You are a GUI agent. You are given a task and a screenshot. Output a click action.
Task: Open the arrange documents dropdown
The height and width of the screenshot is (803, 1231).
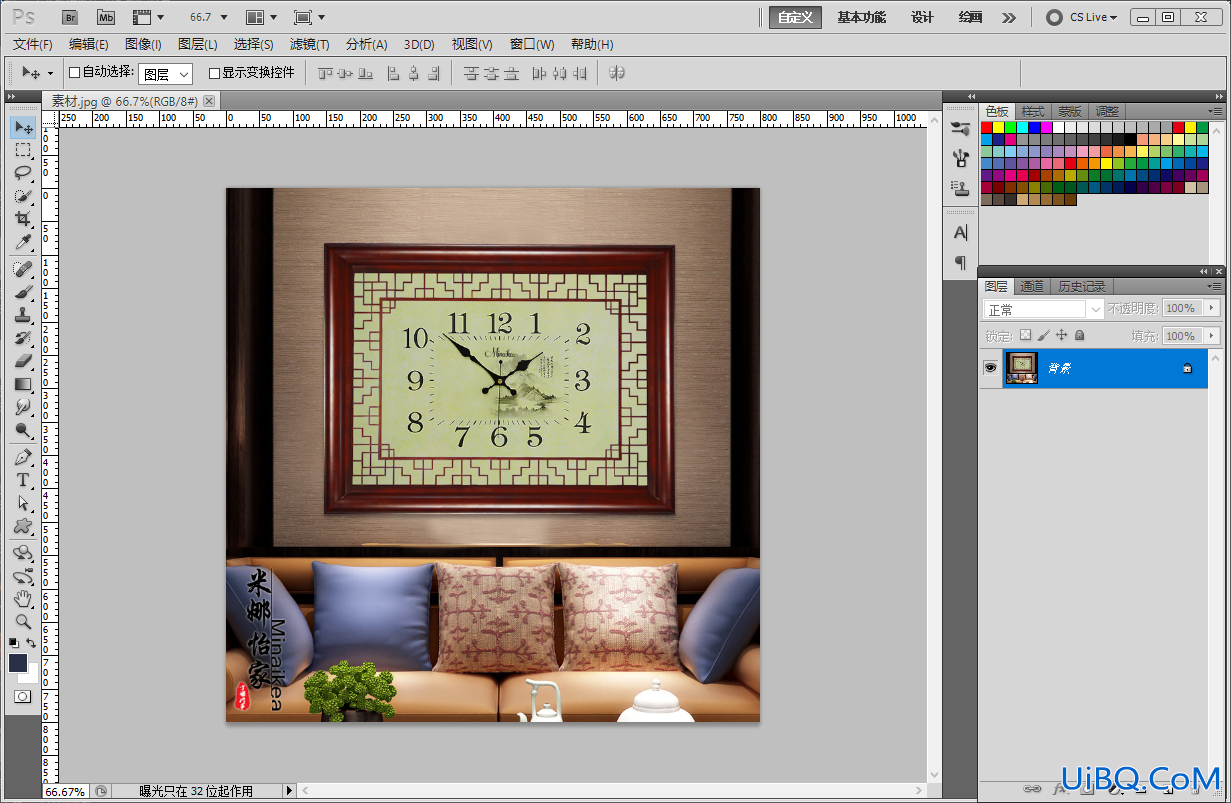[x=262, y=17]
